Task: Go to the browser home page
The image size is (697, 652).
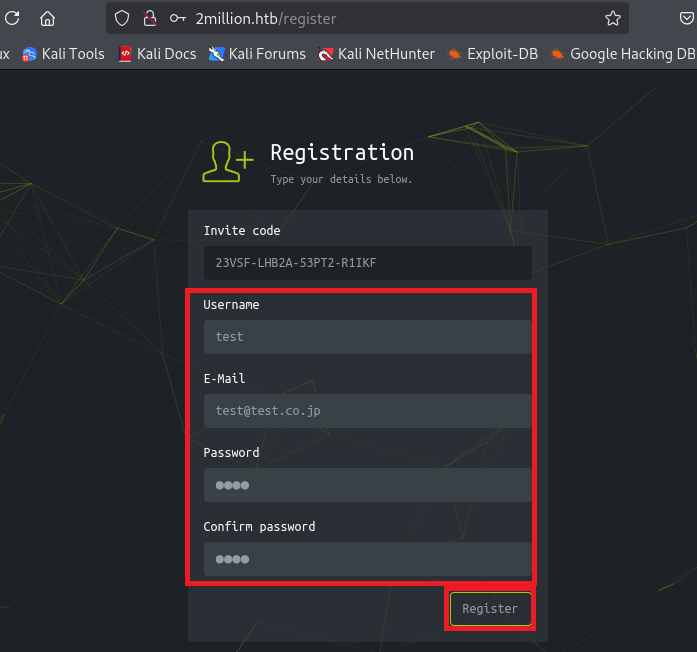Action: tap(47, 18)
